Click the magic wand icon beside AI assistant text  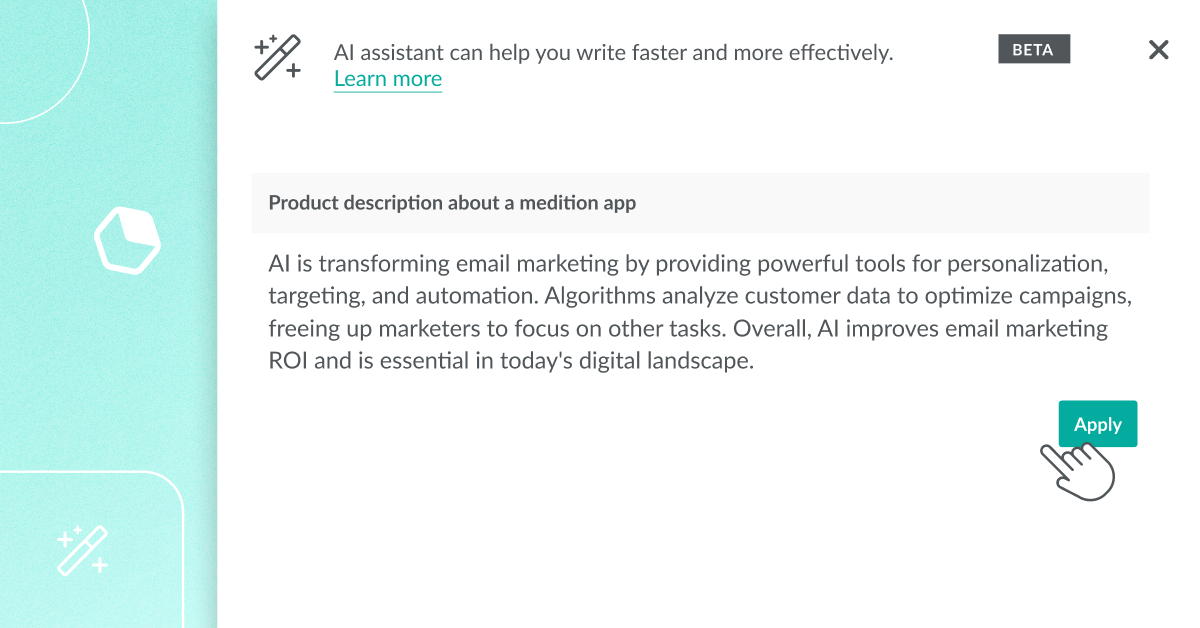pos(277,57)
